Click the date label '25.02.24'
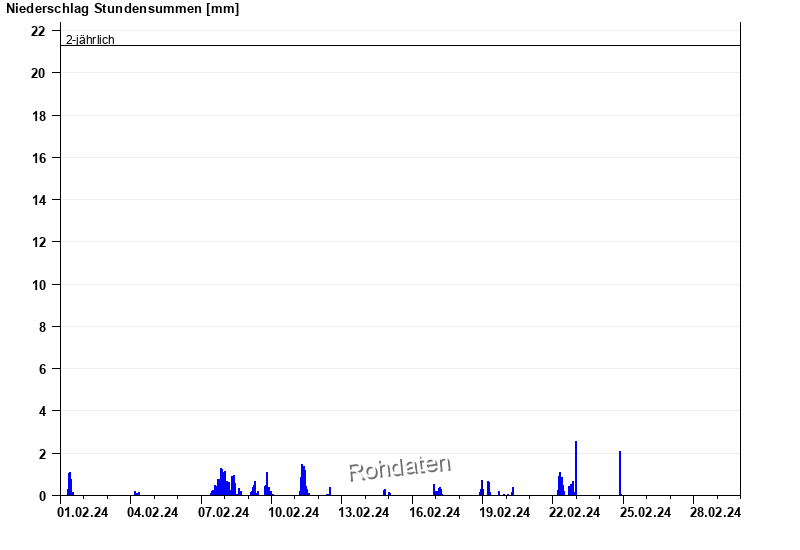The image size is (800, 550). (x=645, y=512)
